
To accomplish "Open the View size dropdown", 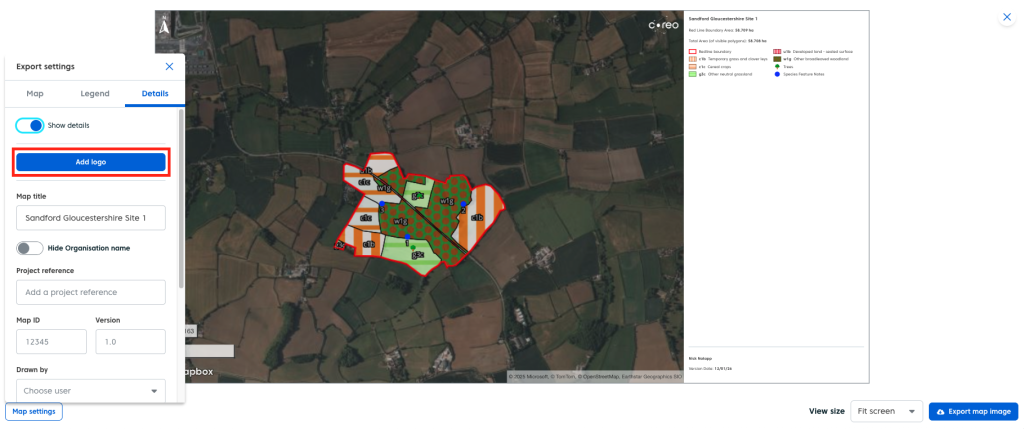I will (886, 411).
